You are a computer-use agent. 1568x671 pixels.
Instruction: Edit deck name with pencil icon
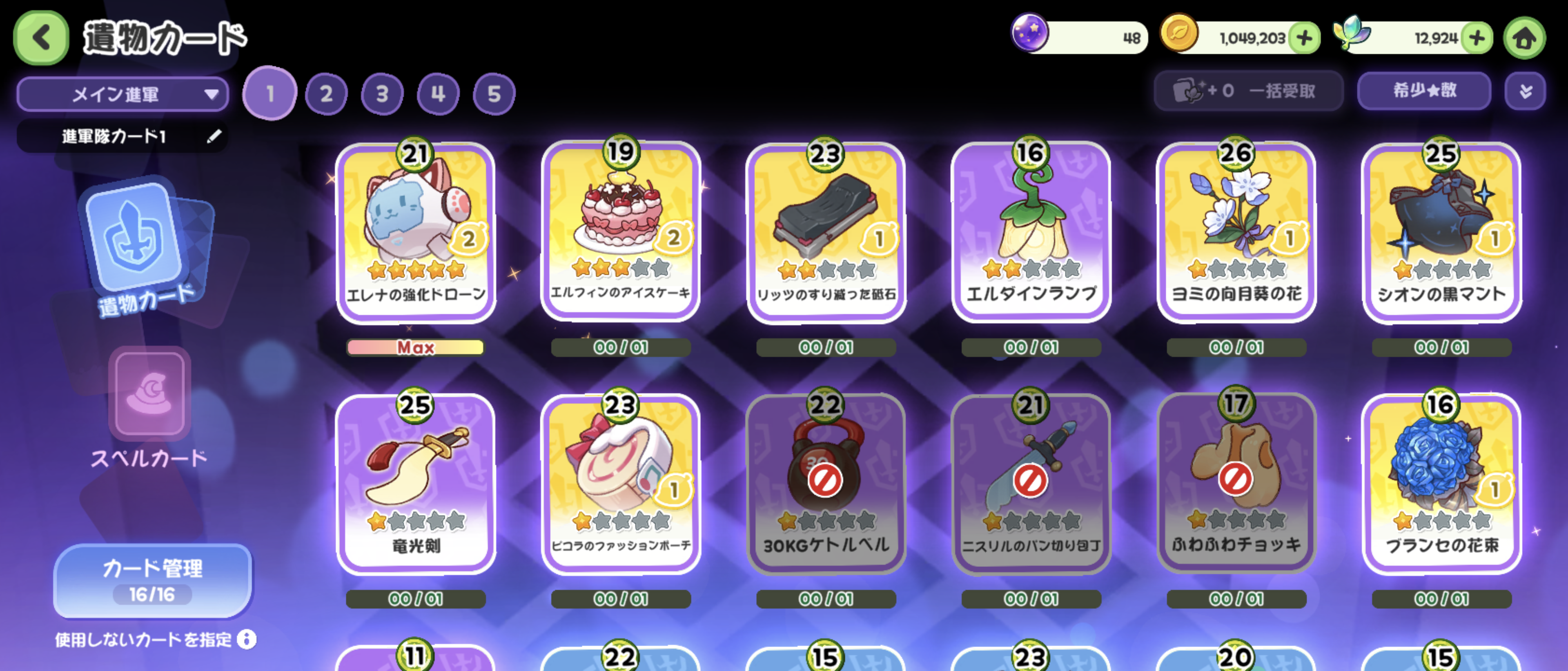214,136
